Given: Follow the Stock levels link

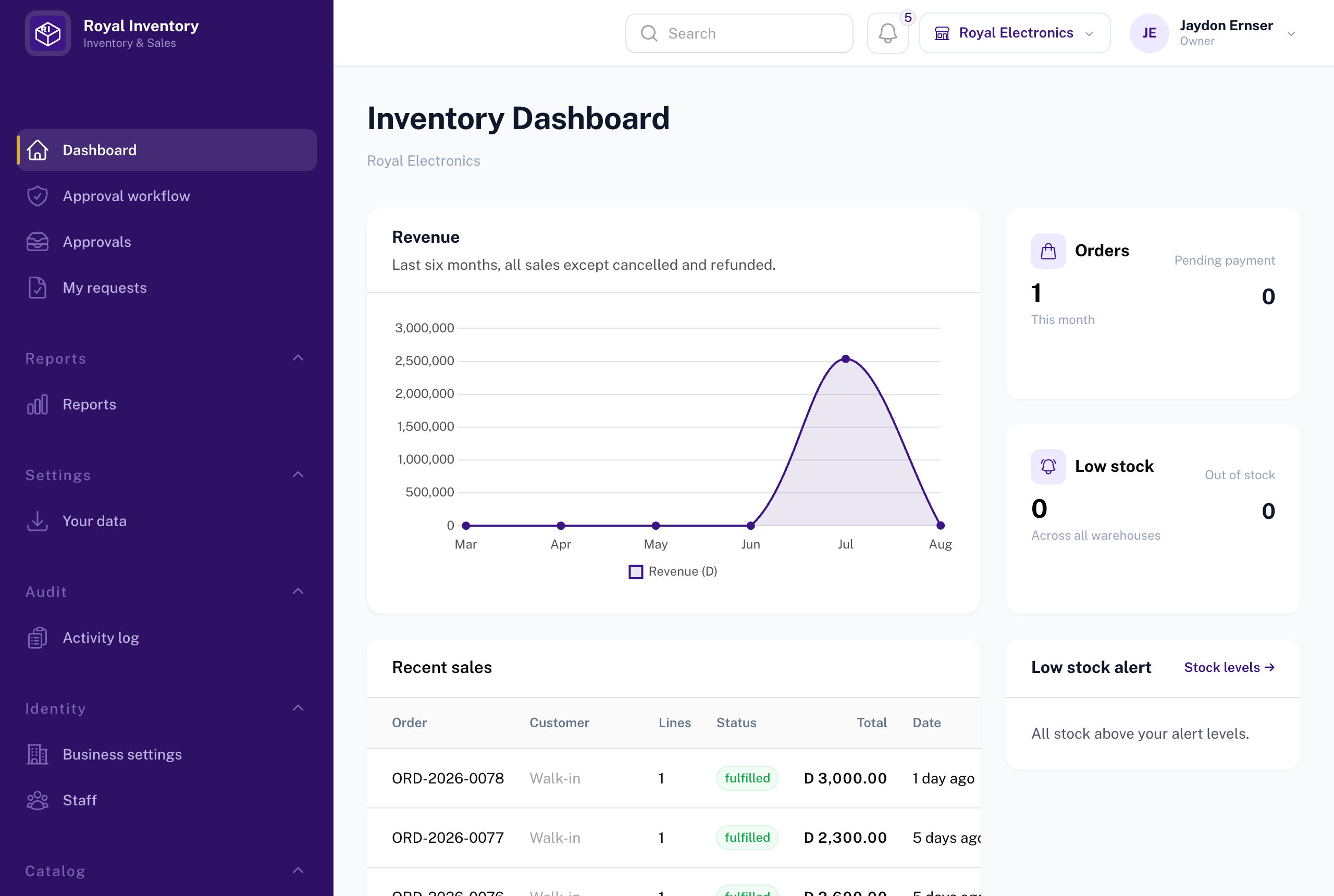Looking at the screenshot, I should 1229,667.
